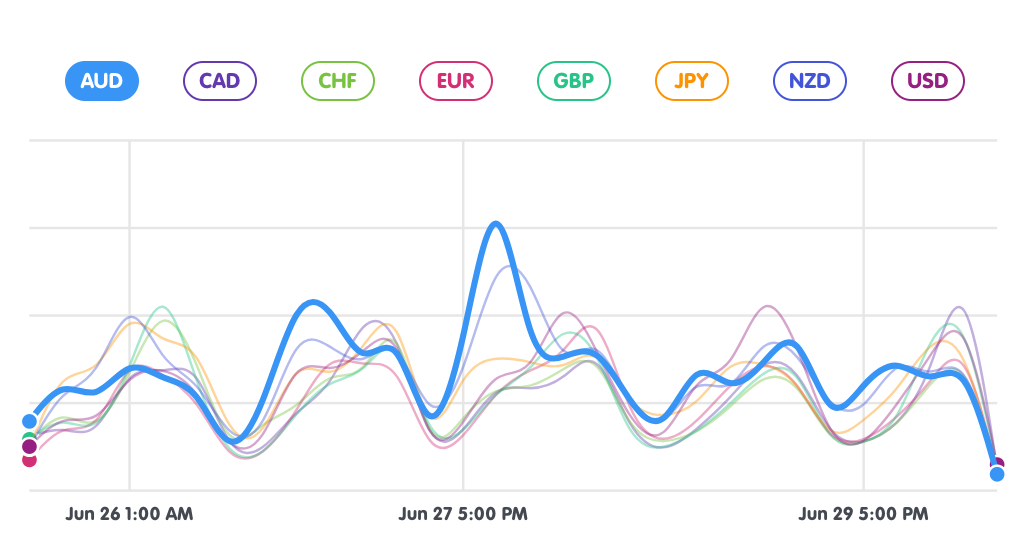Enable the JPY currency line
This screenshot has width=1020, height=550.
pyautogui.click(x=692, y=81)
